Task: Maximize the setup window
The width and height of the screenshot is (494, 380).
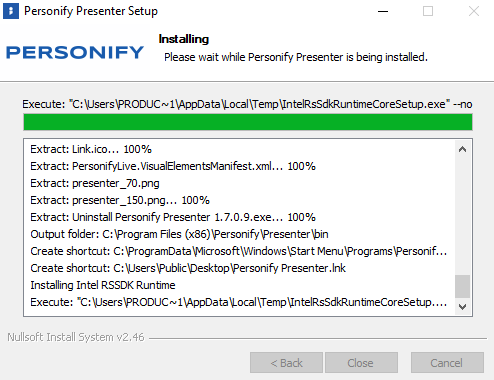Action: click(428, 11)
